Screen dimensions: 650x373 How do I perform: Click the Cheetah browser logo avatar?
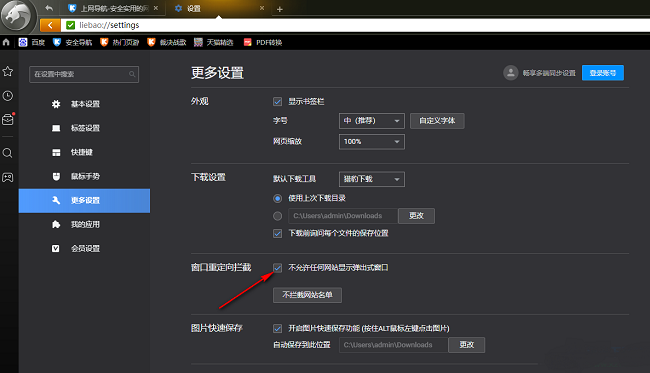[17, 16]
